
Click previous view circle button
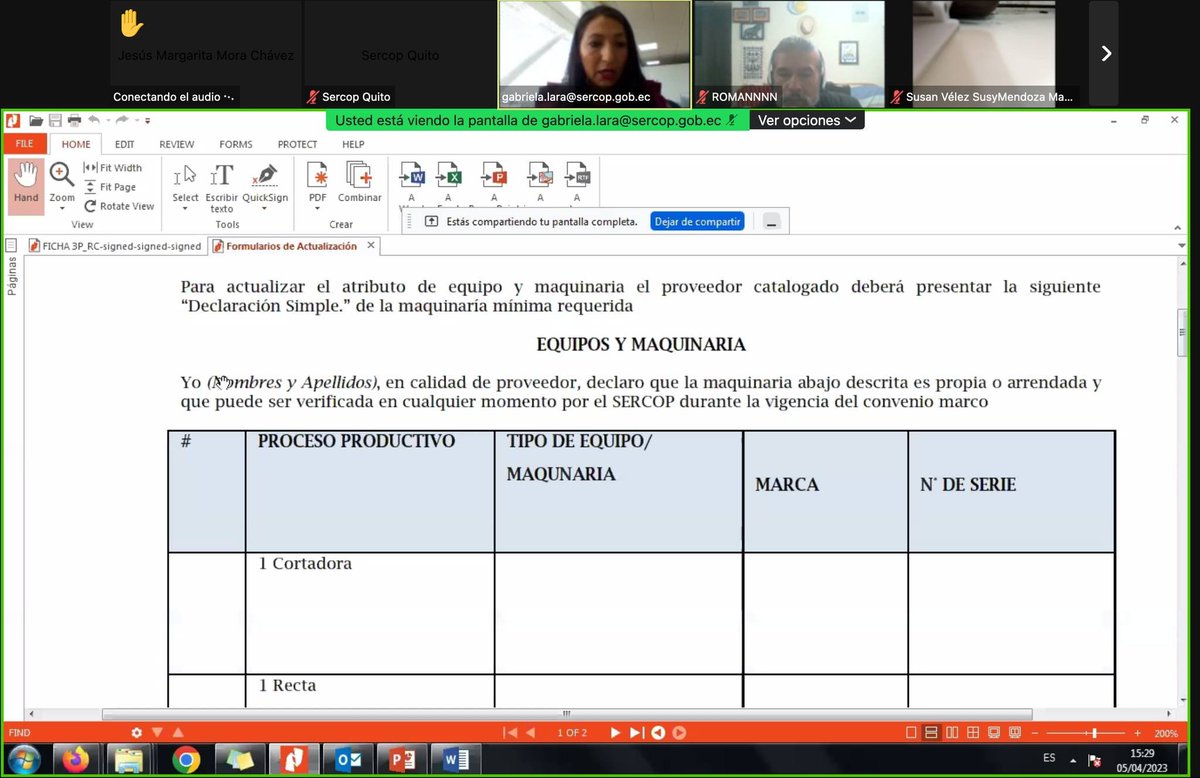(658, 733)
